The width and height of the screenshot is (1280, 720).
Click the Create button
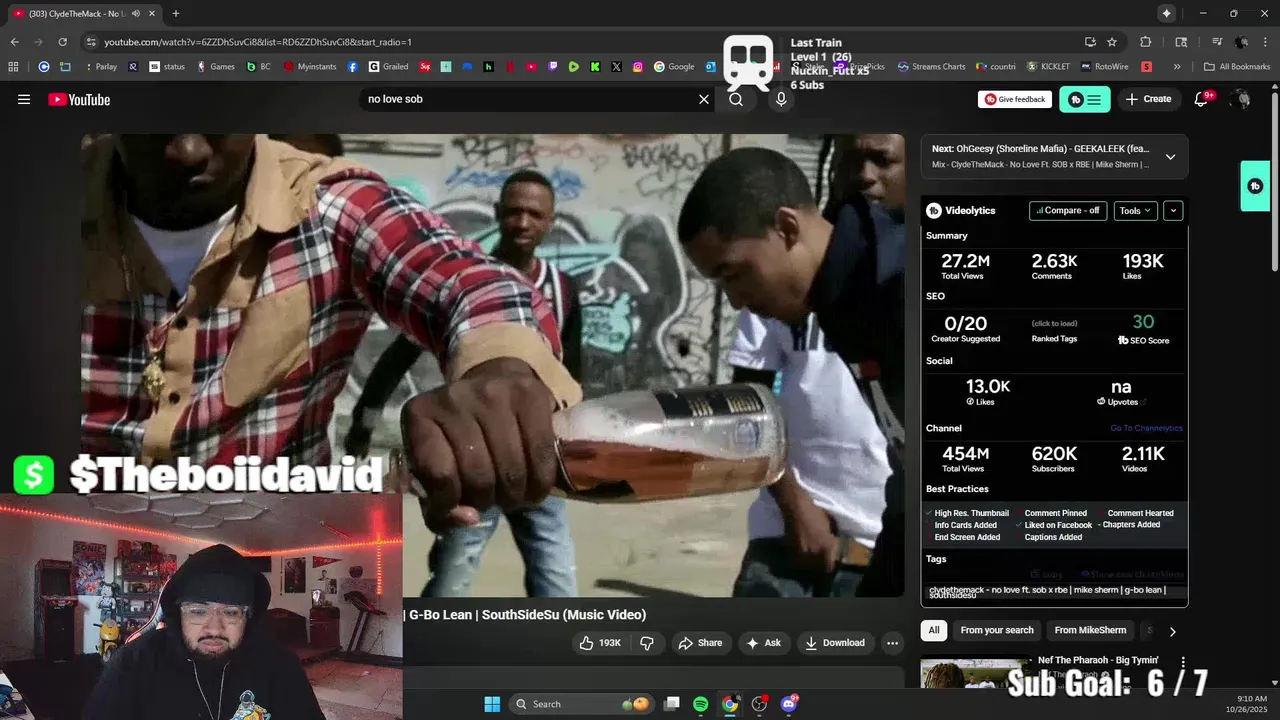(1148, 99)
